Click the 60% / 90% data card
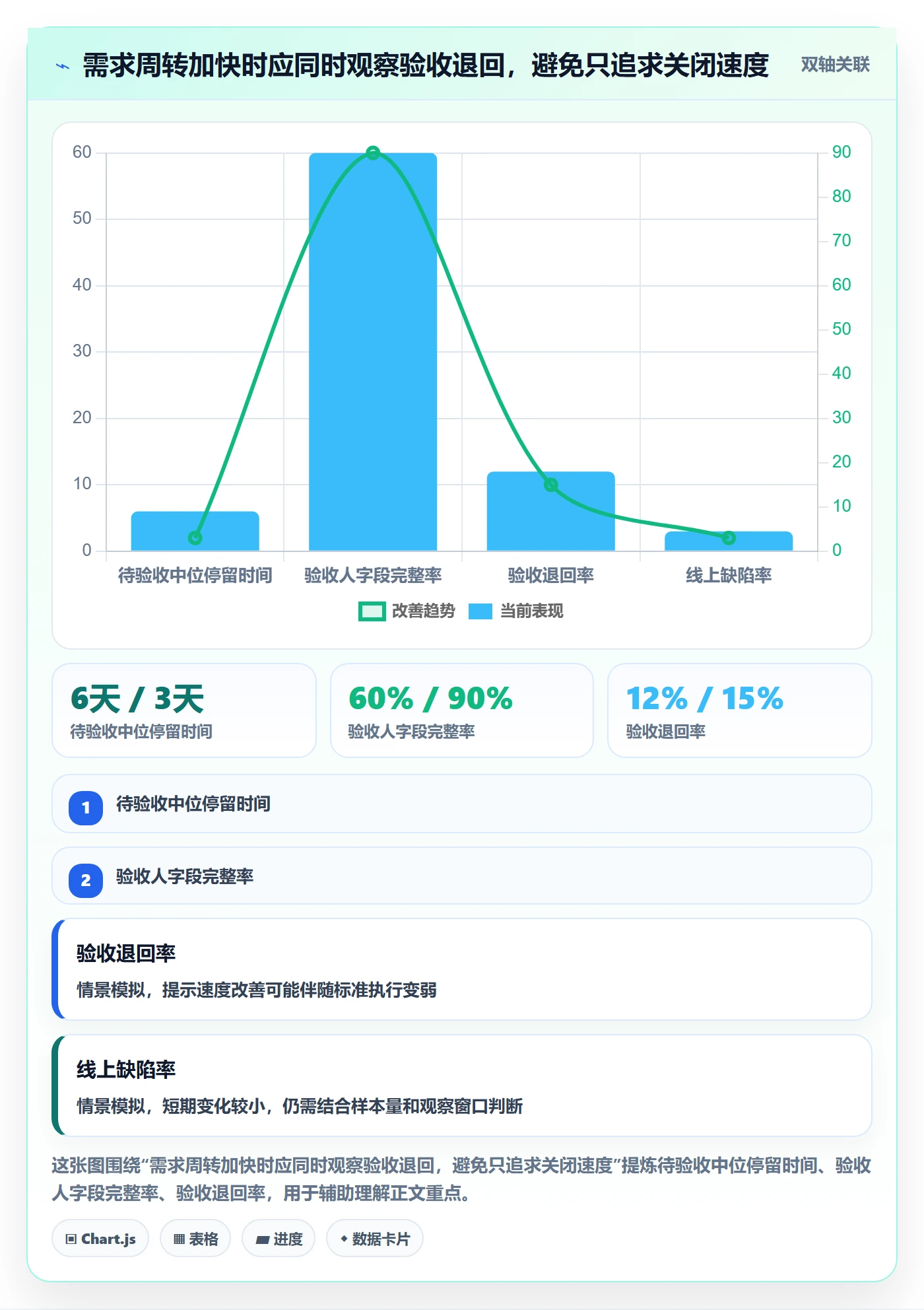Screen dimensions: 924x1310 click(x=462, y=710)
